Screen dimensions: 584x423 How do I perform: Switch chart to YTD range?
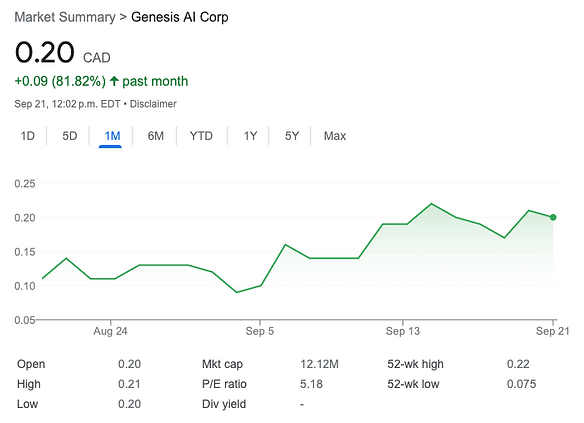point(201,136)
